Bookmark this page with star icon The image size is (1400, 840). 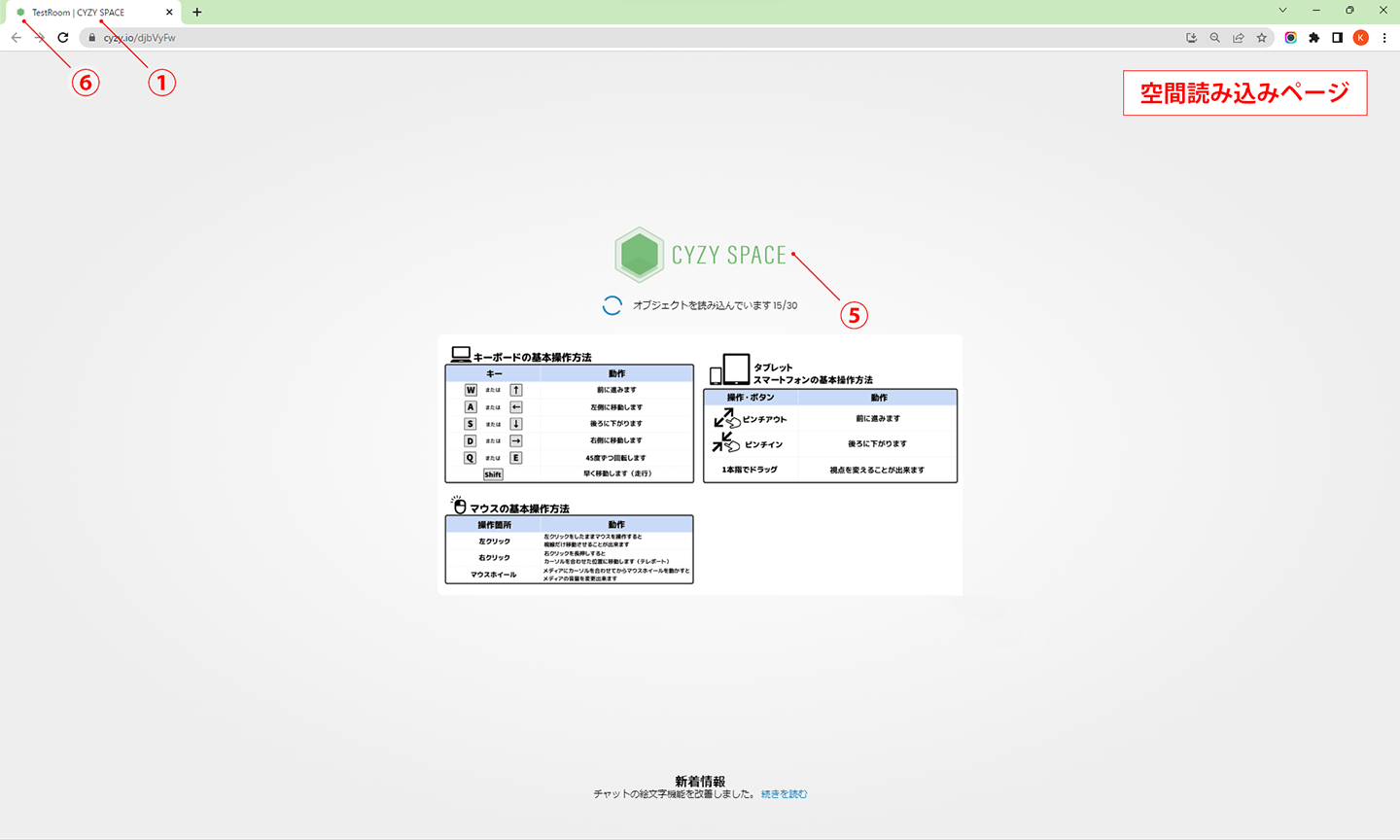pos(1262,38)
